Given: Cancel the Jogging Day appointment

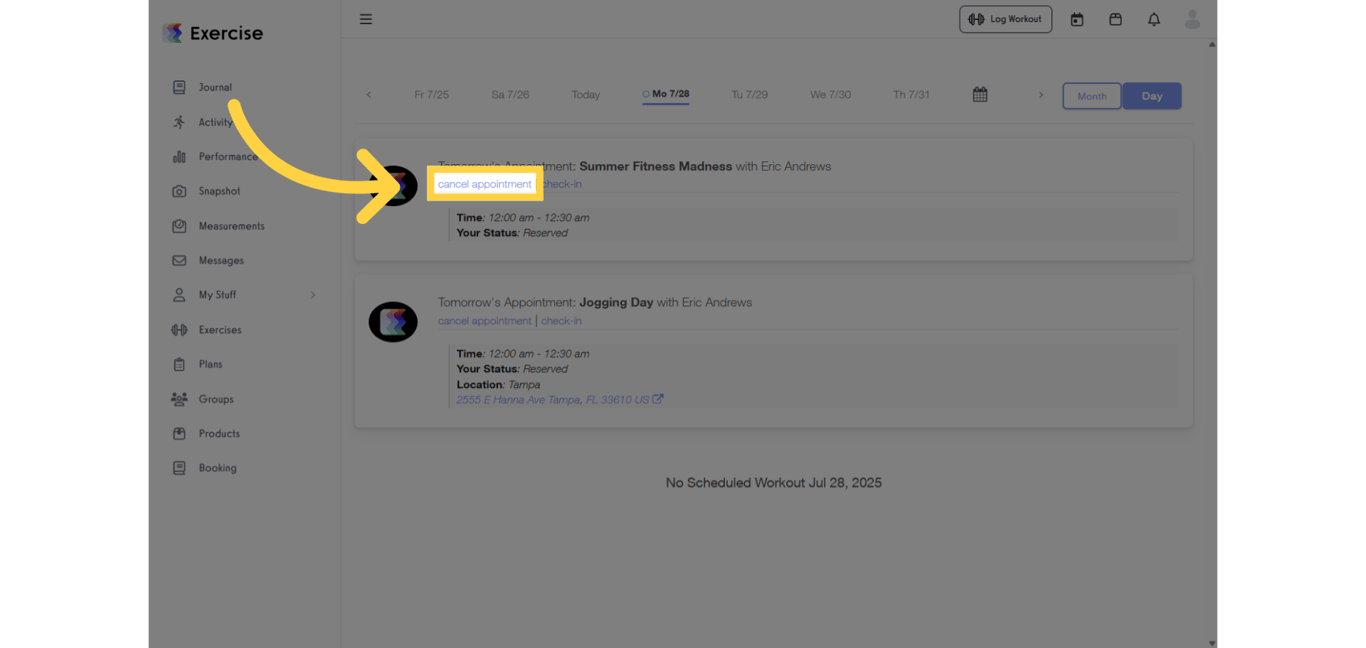Looking at the screenshot, I should [484, 320].
